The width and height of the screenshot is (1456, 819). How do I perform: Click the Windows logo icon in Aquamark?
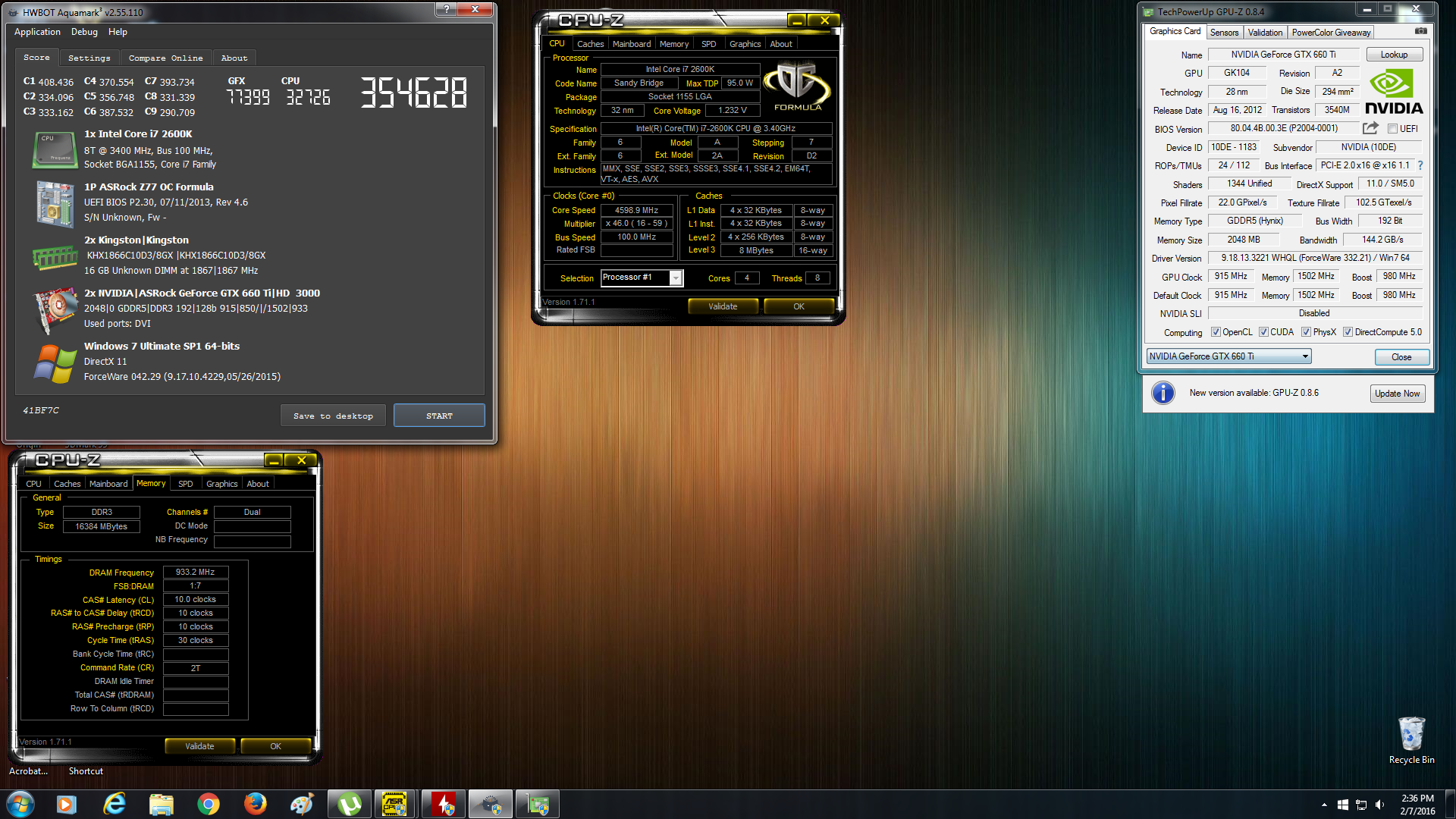tap(55, 363)
